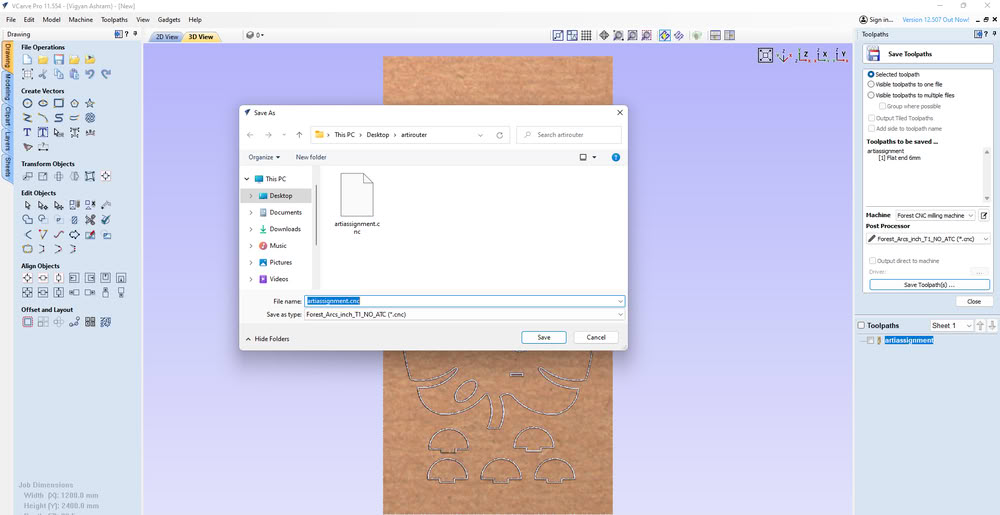This screenshot has height=515, width=1000.
Task: Collapse the This PC tree node
Action: [x=247, y=179]
